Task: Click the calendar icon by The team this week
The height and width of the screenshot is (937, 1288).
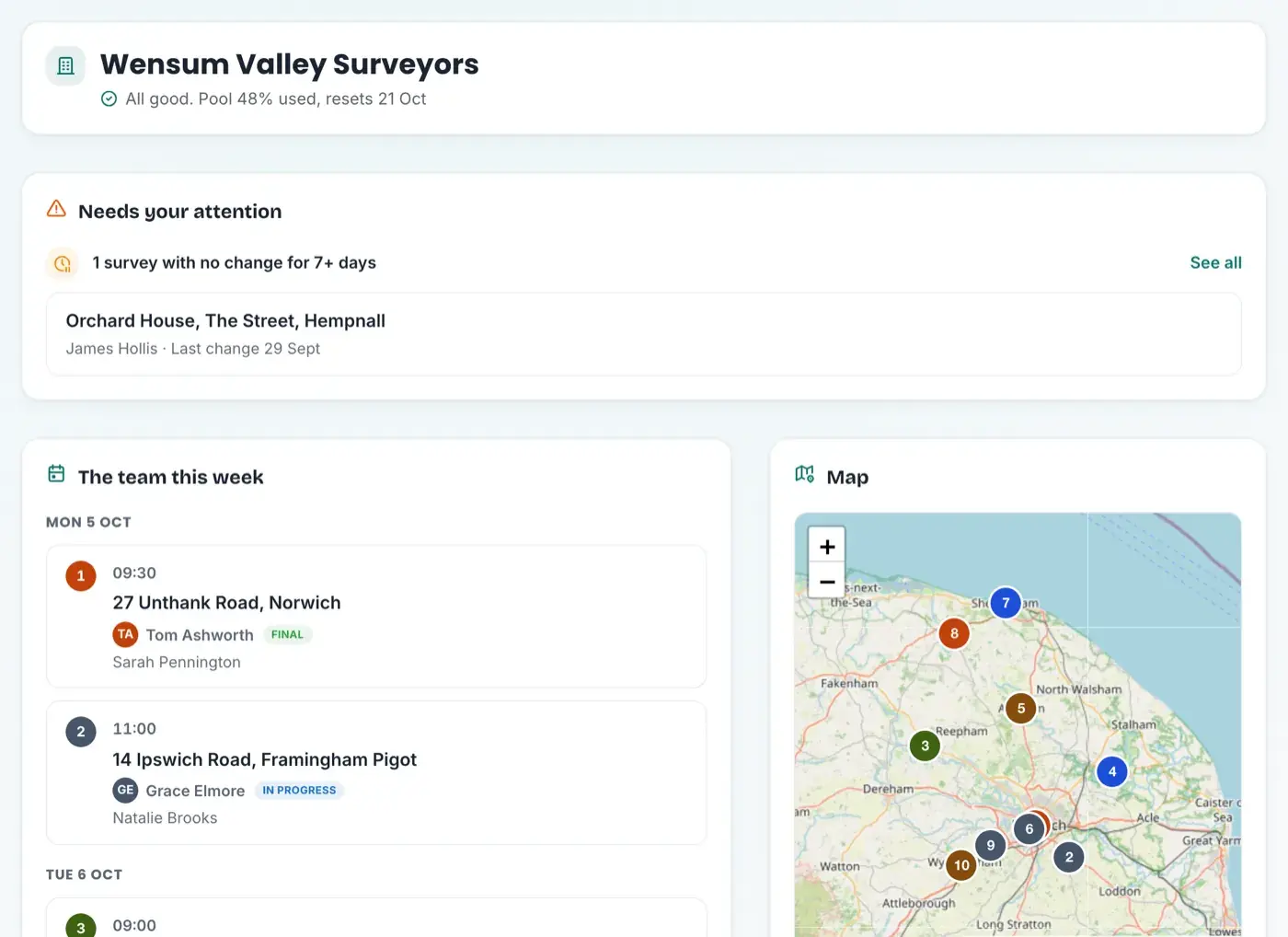Action: pos(56,474)
